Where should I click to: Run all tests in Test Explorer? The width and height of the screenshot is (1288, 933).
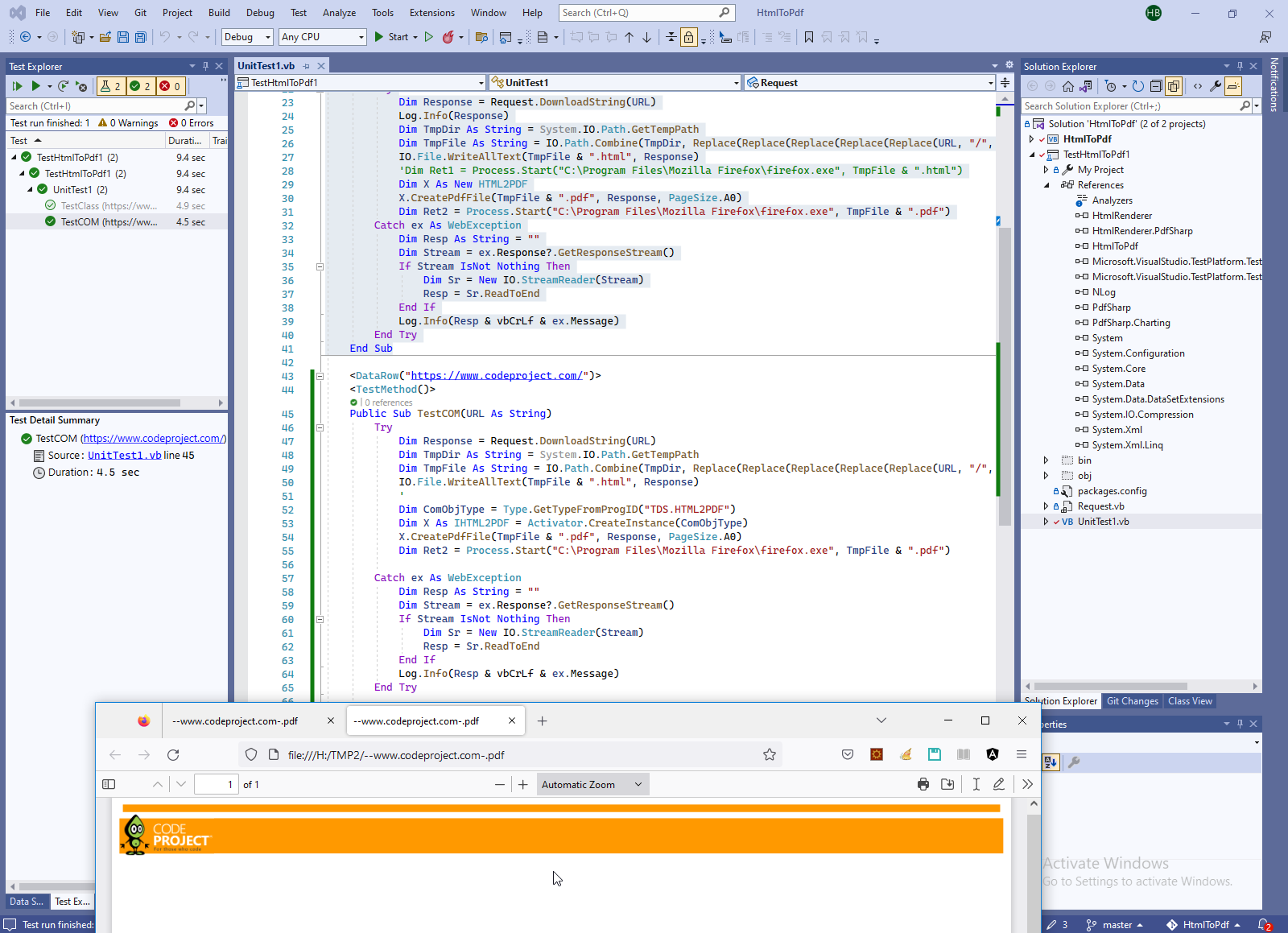pyautogui.click(x=17, y=86)
